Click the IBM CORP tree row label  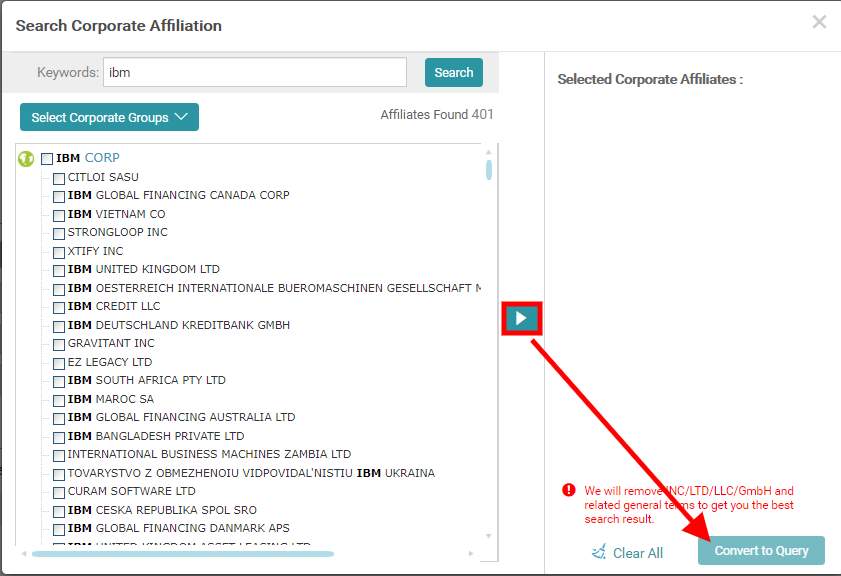point(88,158)
